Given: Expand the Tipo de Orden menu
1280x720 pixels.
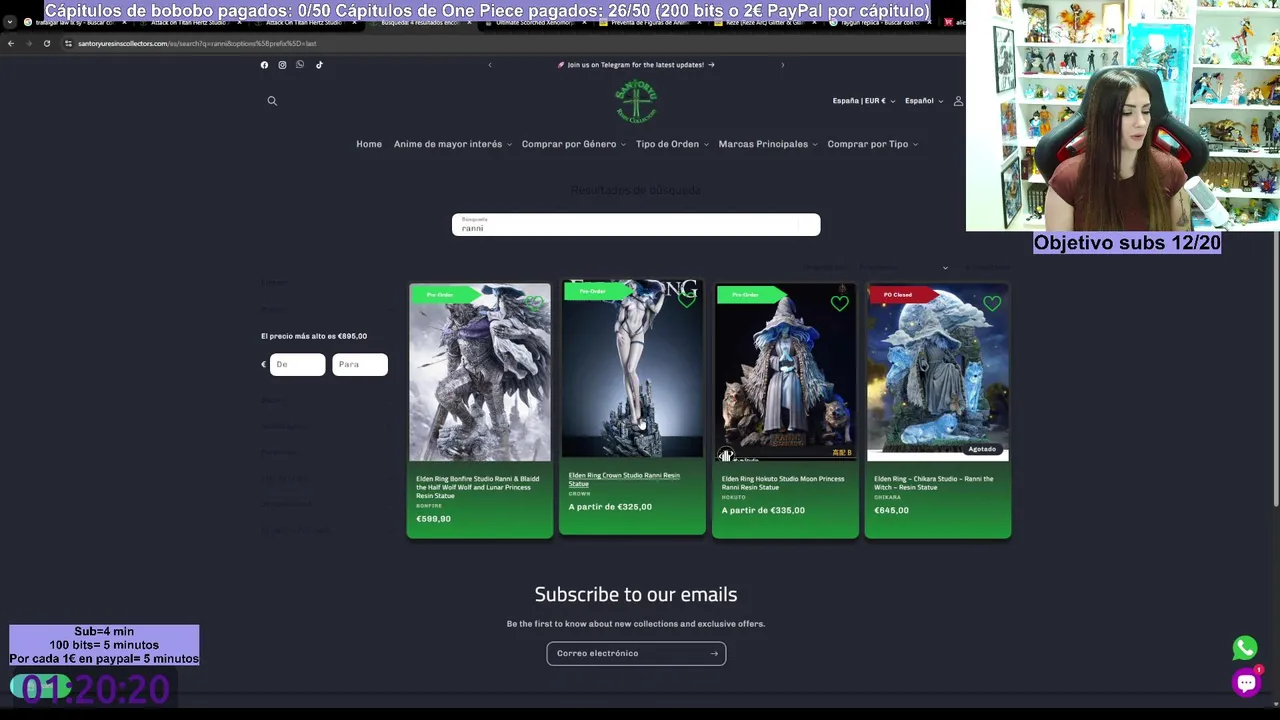Looking at the screenshot, I should point(672,144).
